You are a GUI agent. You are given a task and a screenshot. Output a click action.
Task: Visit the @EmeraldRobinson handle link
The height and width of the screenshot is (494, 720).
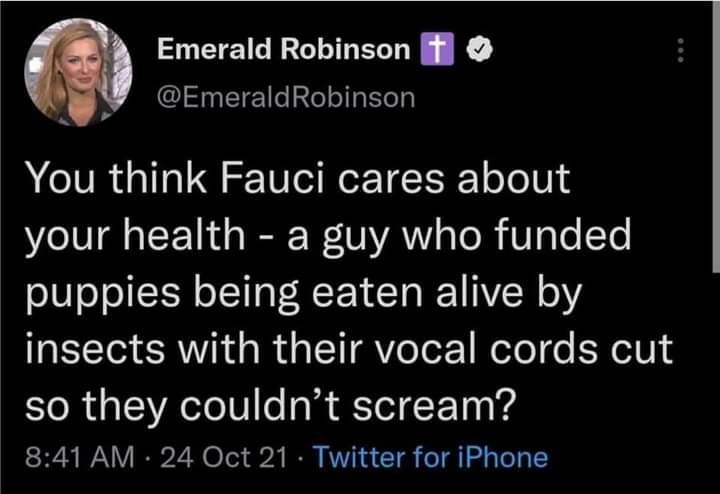pos(285,96)
